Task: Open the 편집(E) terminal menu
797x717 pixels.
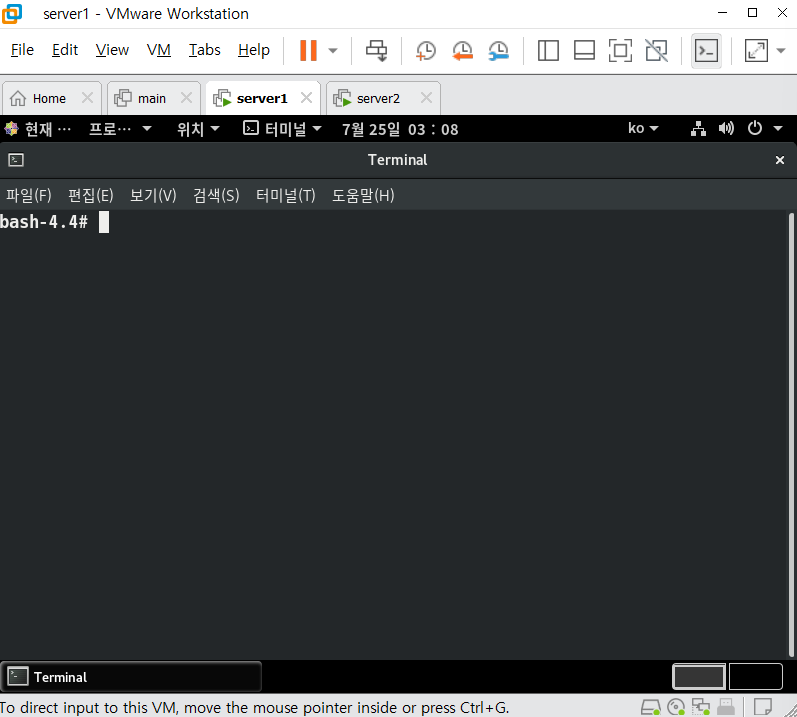Action: click(x=90, y=196)
